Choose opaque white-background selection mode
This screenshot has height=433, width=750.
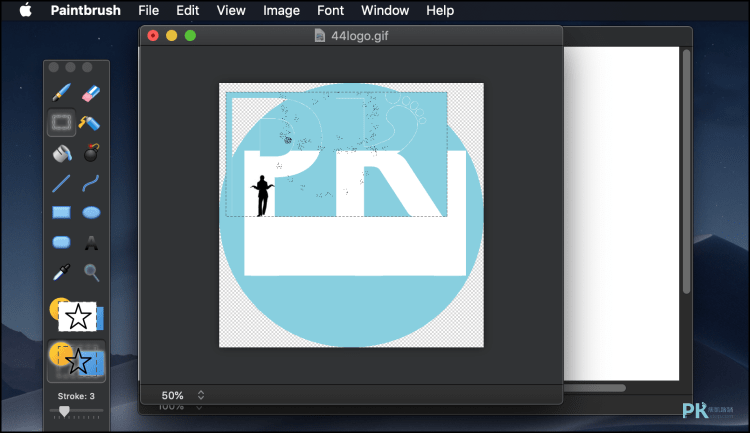[77, 314]
